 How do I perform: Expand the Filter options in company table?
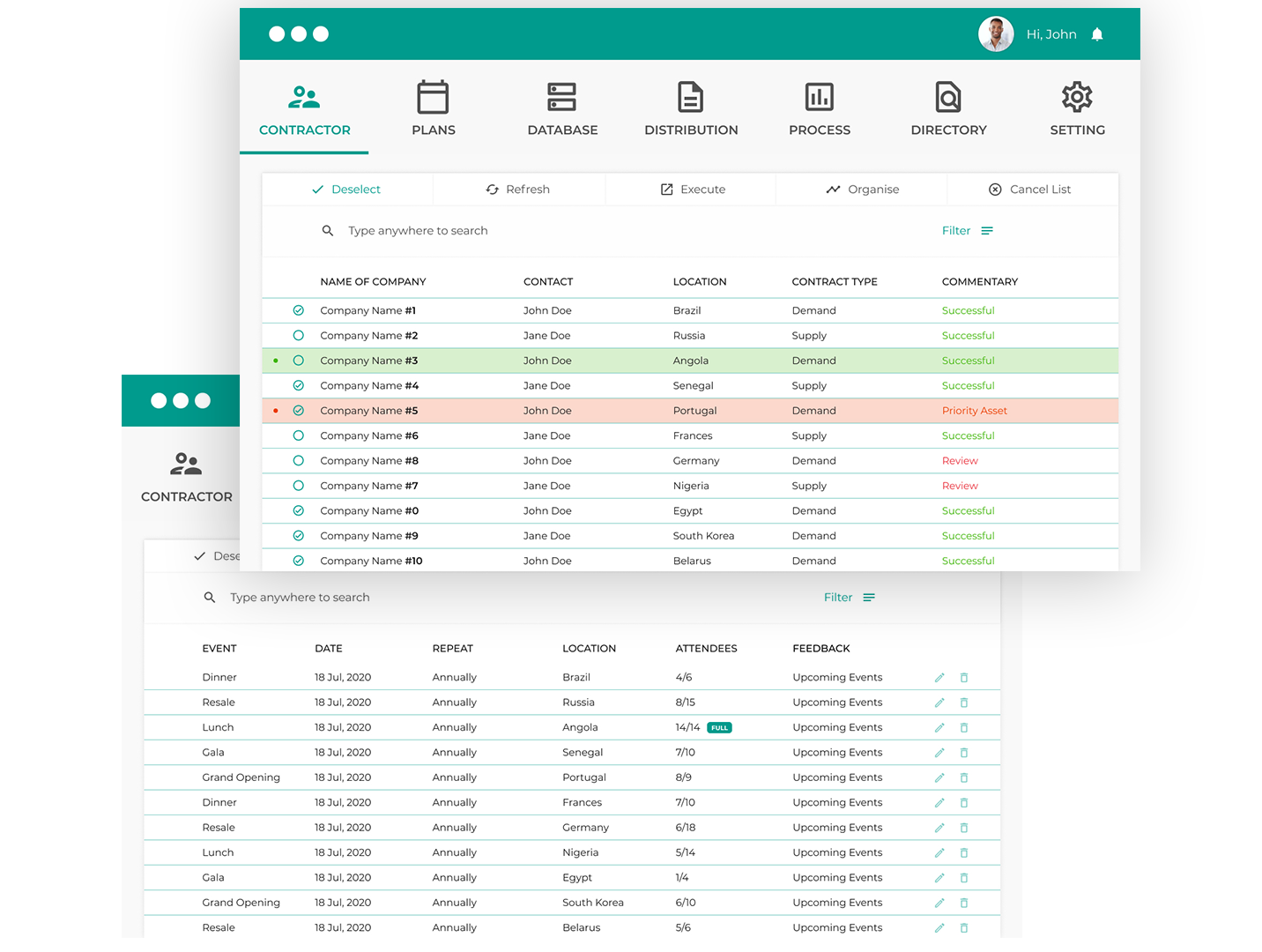click(x=967, y=231)
